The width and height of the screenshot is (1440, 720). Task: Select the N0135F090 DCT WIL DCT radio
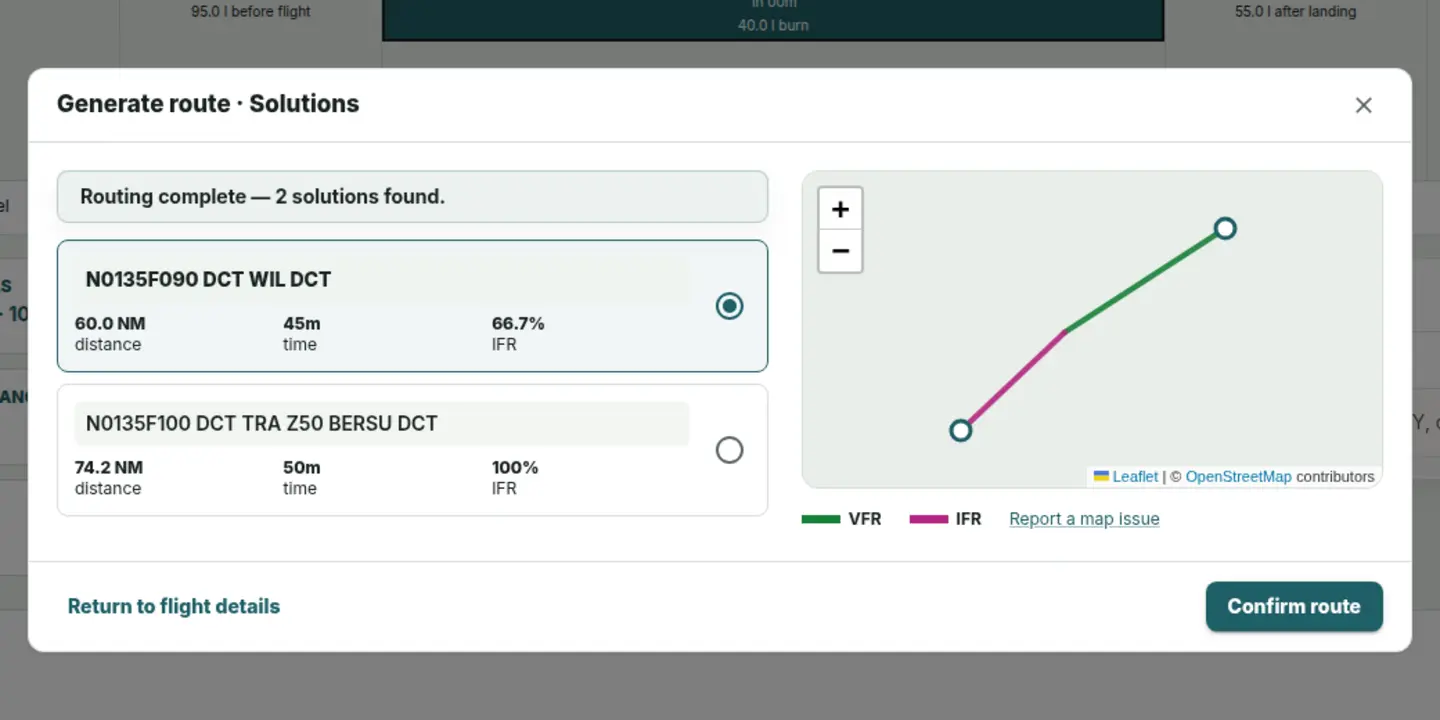(x=730, y=306)
